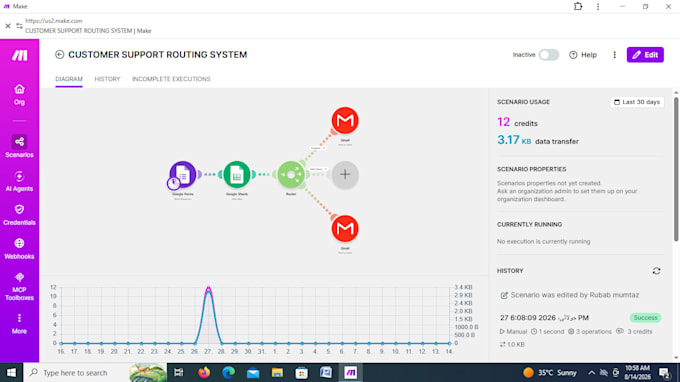
Task: Click the us2.make.com address bar
Action: [54, 21]
